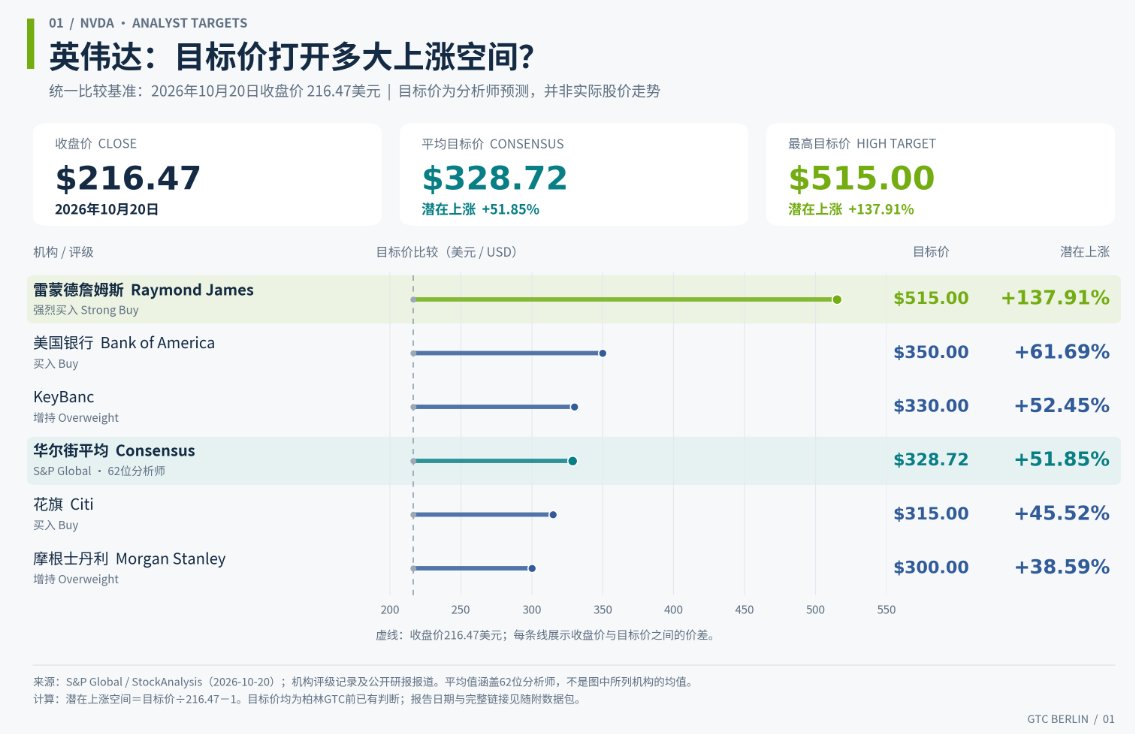1135x734 pixels.
Task: Click the $330.00 target price
Action: click(931, 405)
